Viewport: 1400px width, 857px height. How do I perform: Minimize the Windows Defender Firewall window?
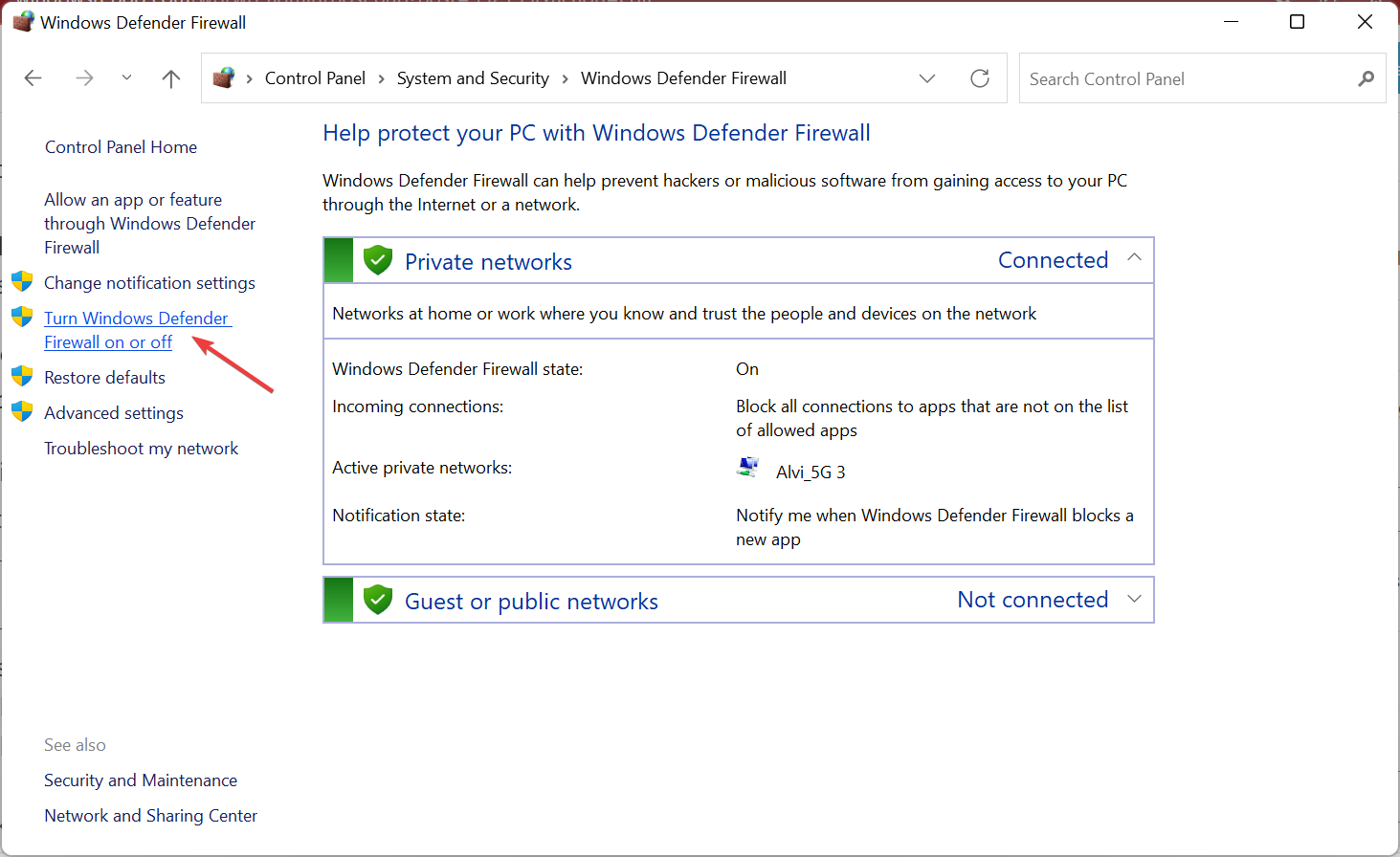(1232, 22)
